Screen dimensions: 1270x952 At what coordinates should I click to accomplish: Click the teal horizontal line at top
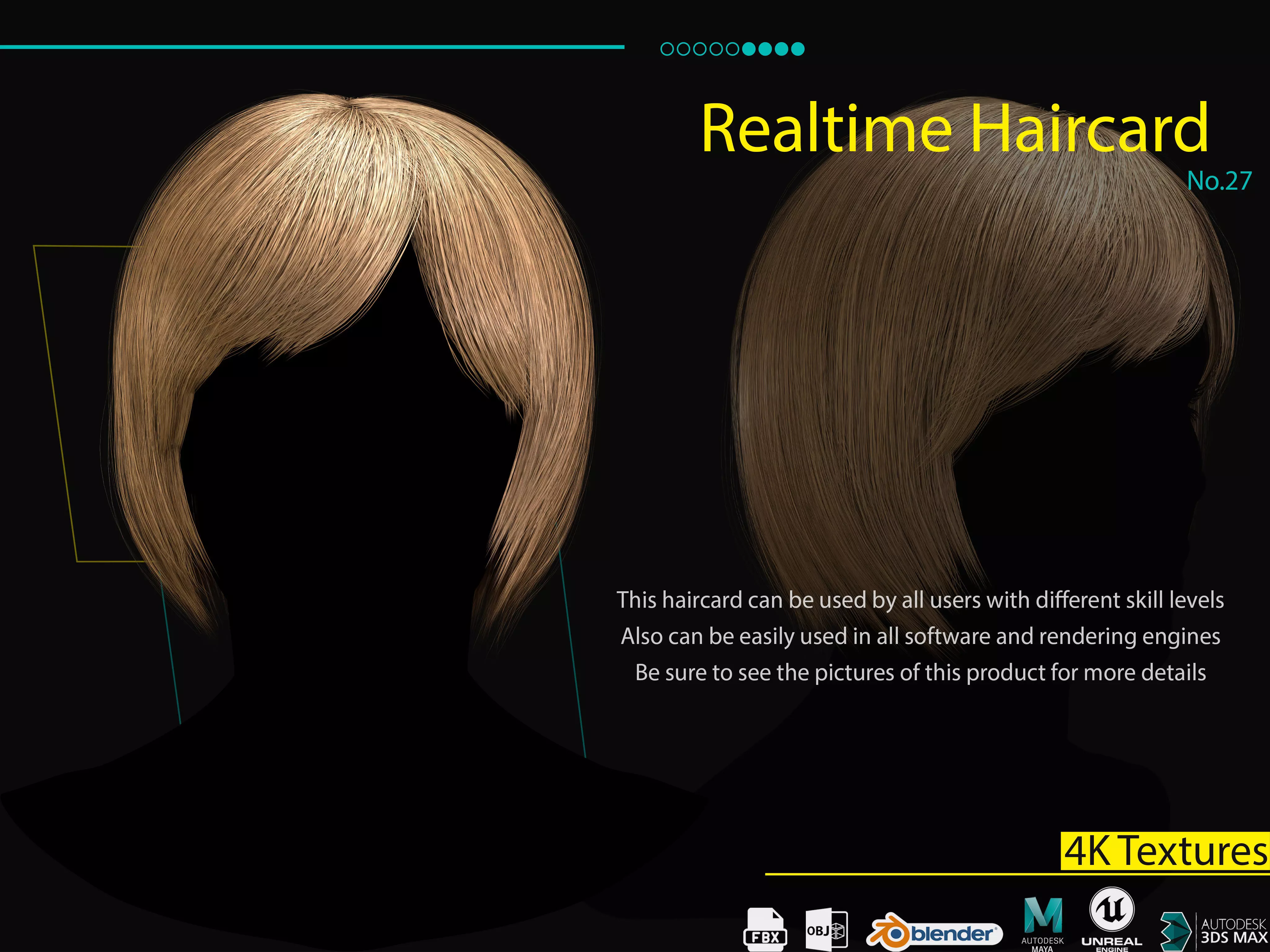tap(312, 47)
